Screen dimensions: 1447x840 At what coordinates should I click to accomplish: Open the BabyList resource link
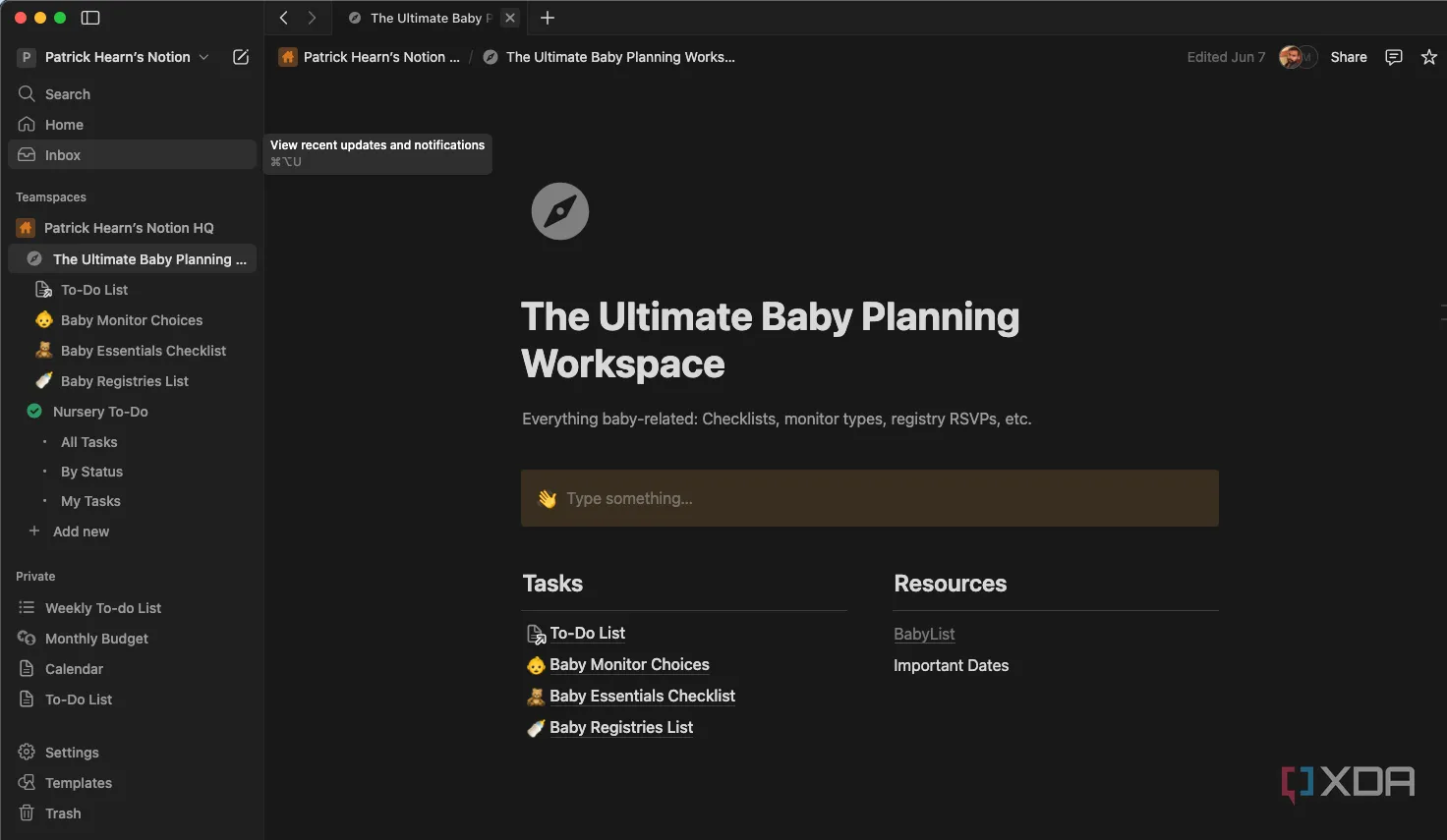pos(924,635)
